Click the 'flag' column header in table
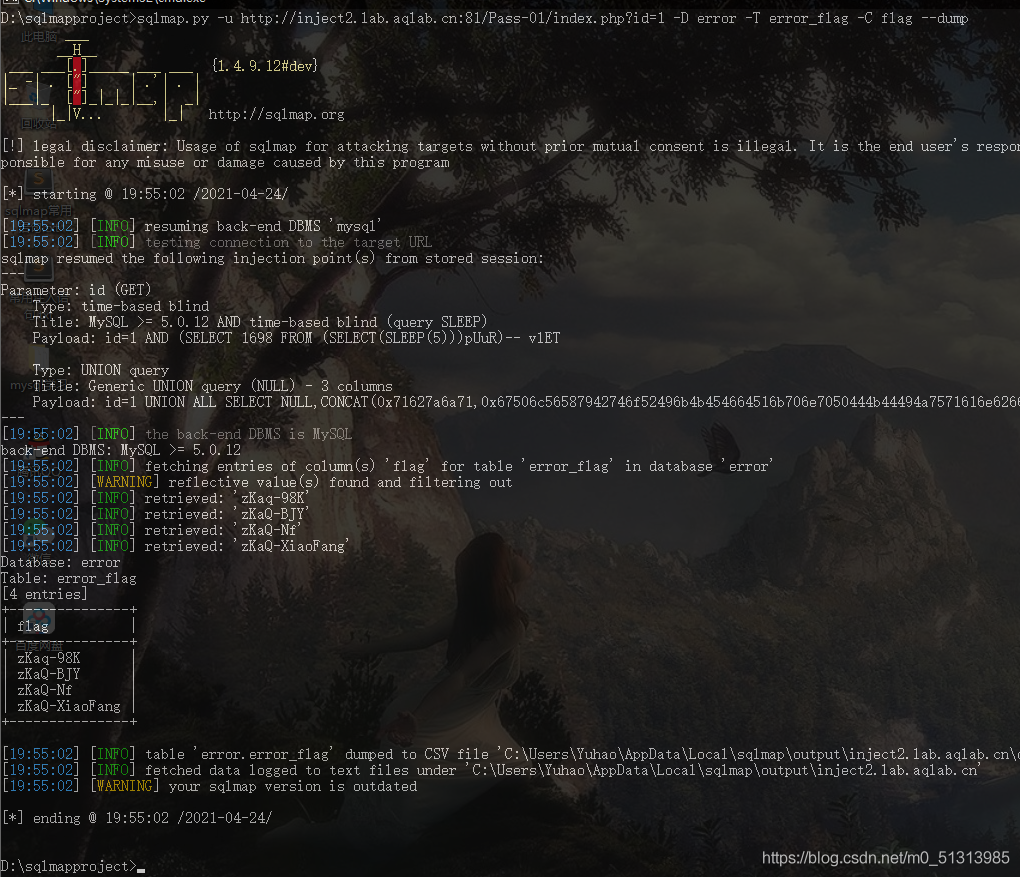Screen dimensions: 1020x877 [x=33, y=626]
